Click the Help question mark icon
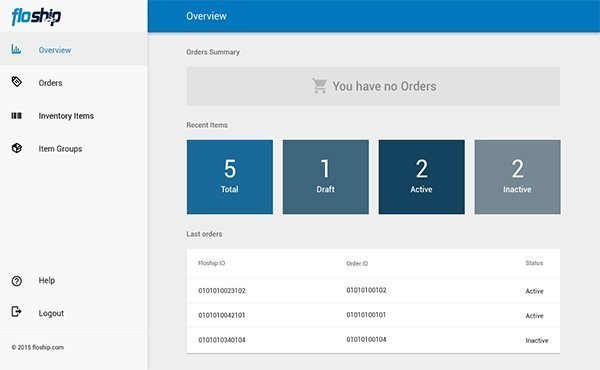 16,281
